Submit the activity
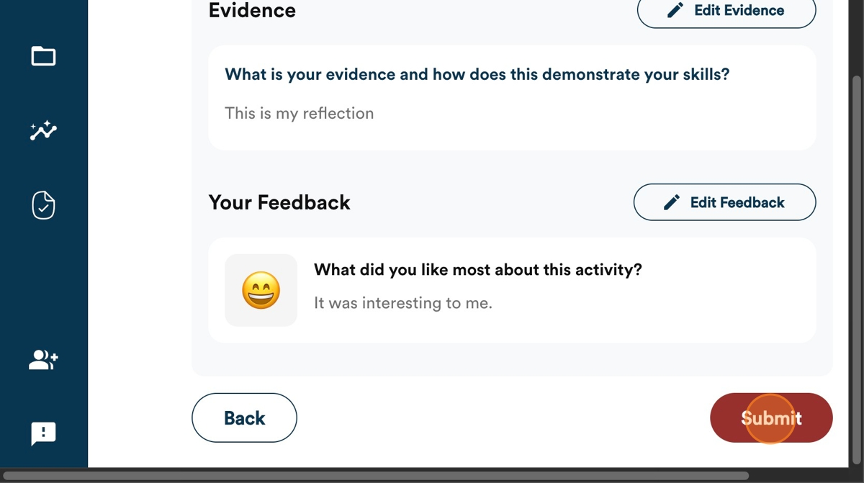This screenshot has height=484, width=864. pos(771,418)
